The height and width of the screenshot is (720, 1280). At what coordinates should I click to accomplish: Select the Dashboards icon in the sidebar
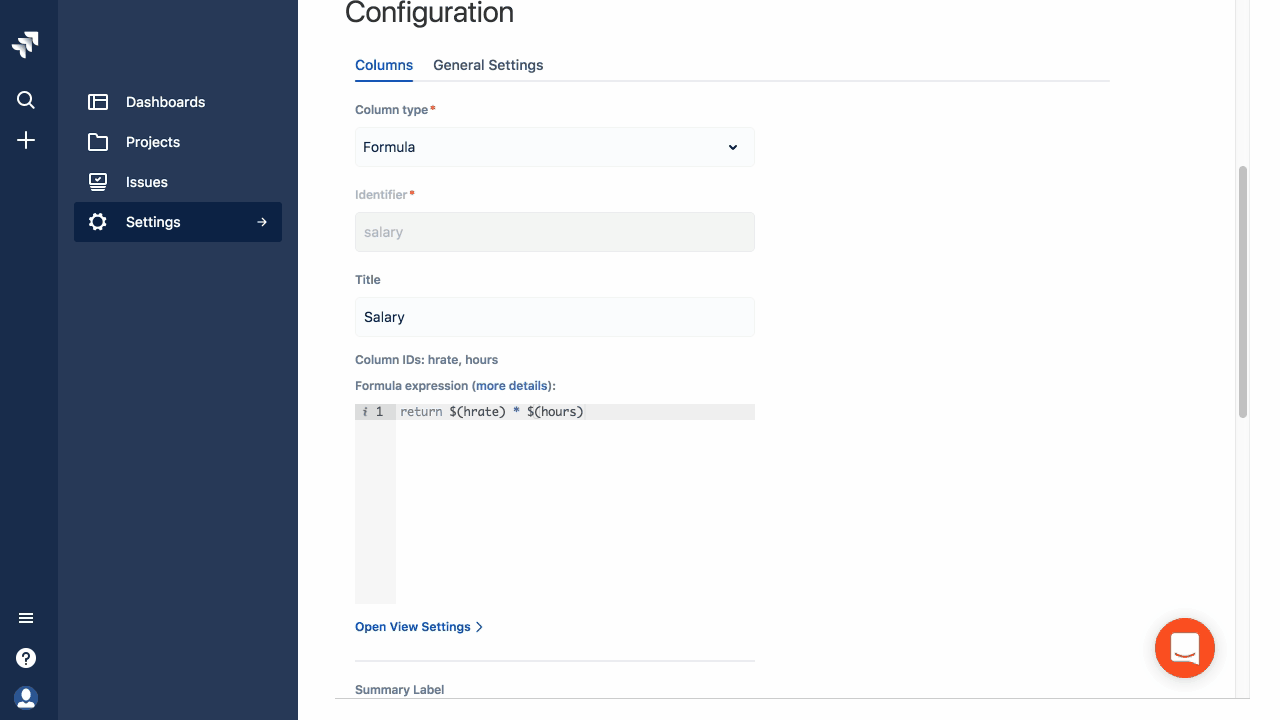coord(98,102)
